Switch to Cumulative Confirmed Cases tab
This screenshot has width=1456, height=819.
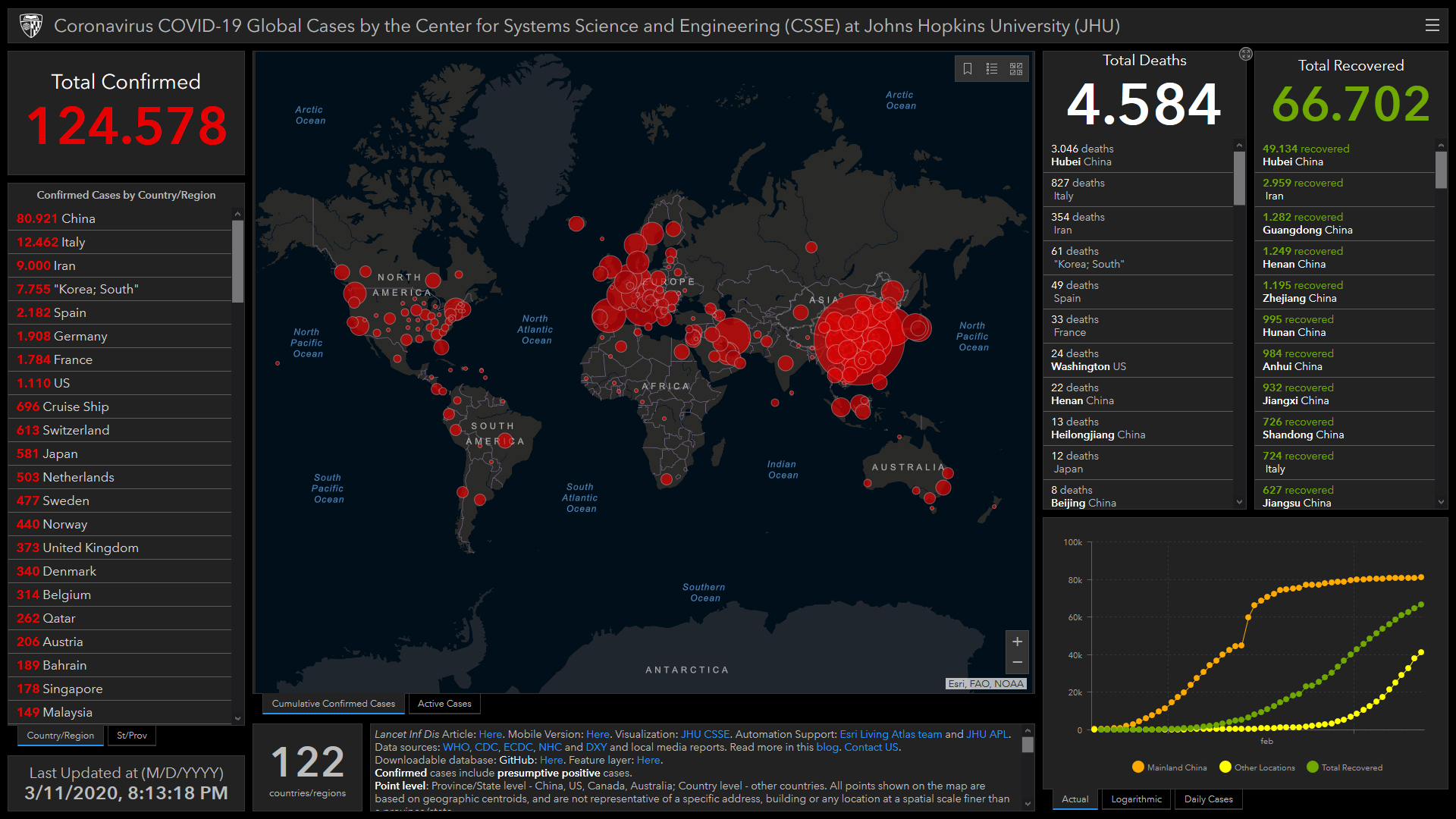(334, 704)
